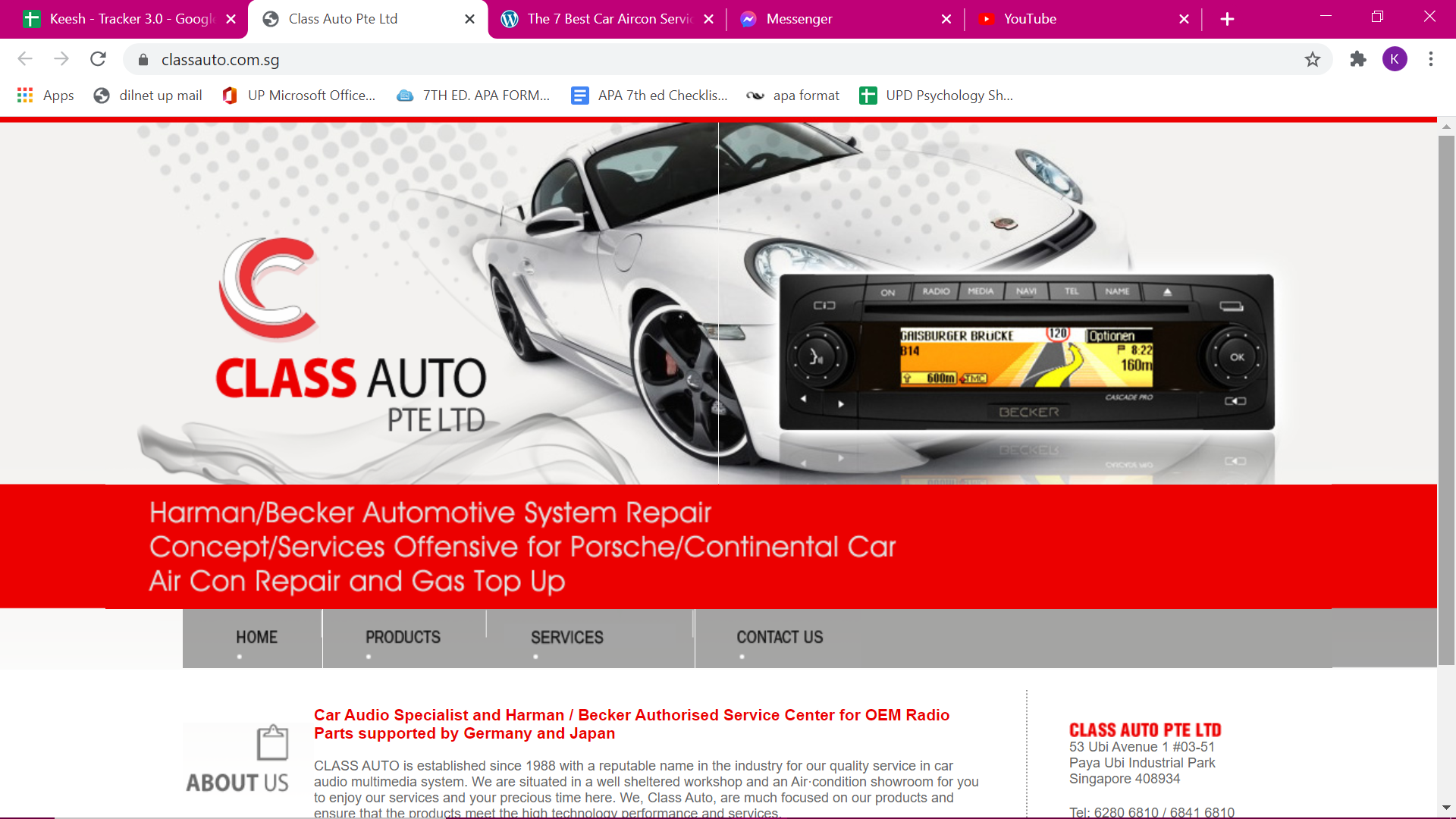View site security lock info
Viewport: 1456px width, 819px height.
click(x=143, y=59)
